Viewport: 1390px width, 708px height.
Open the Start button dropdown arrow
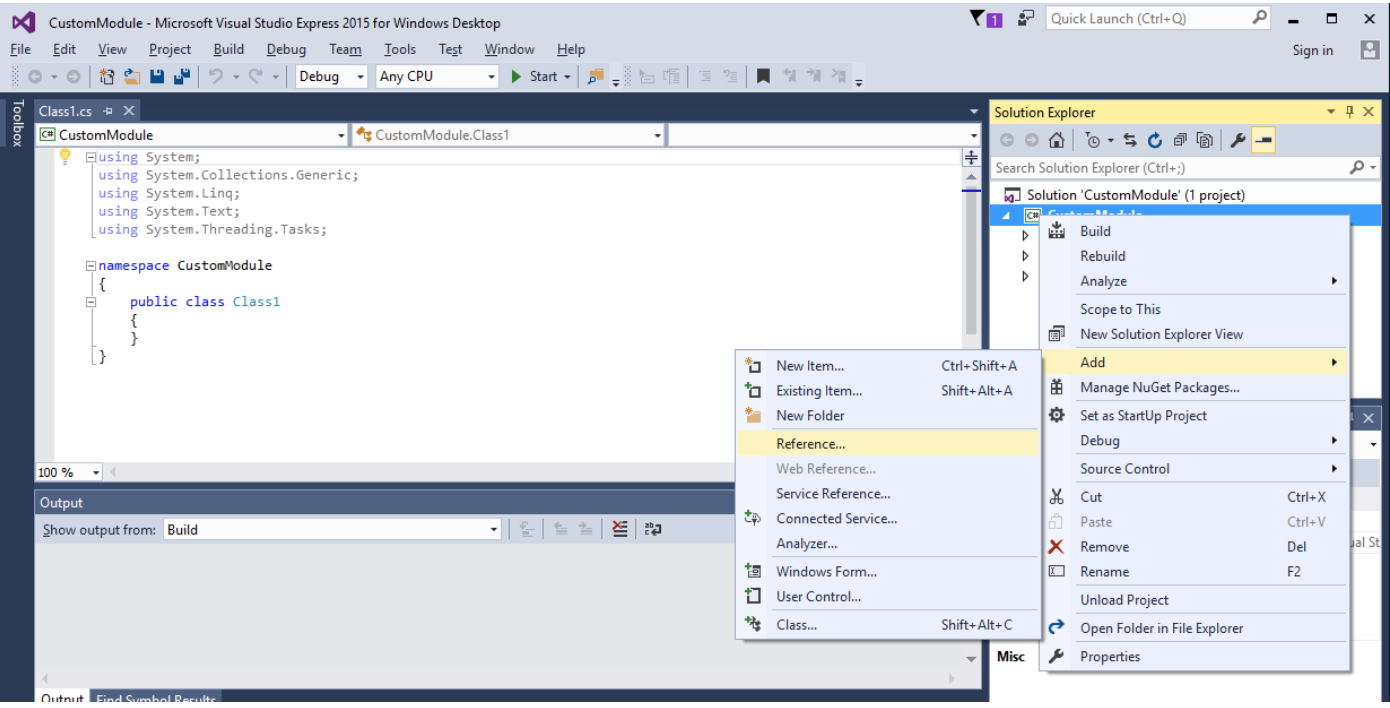567,76
